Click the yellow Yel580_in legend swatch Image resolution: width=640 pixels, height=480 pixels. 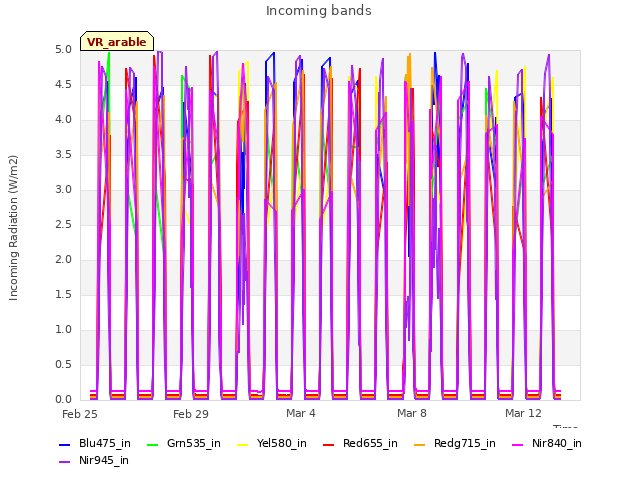tap(243, 444)
